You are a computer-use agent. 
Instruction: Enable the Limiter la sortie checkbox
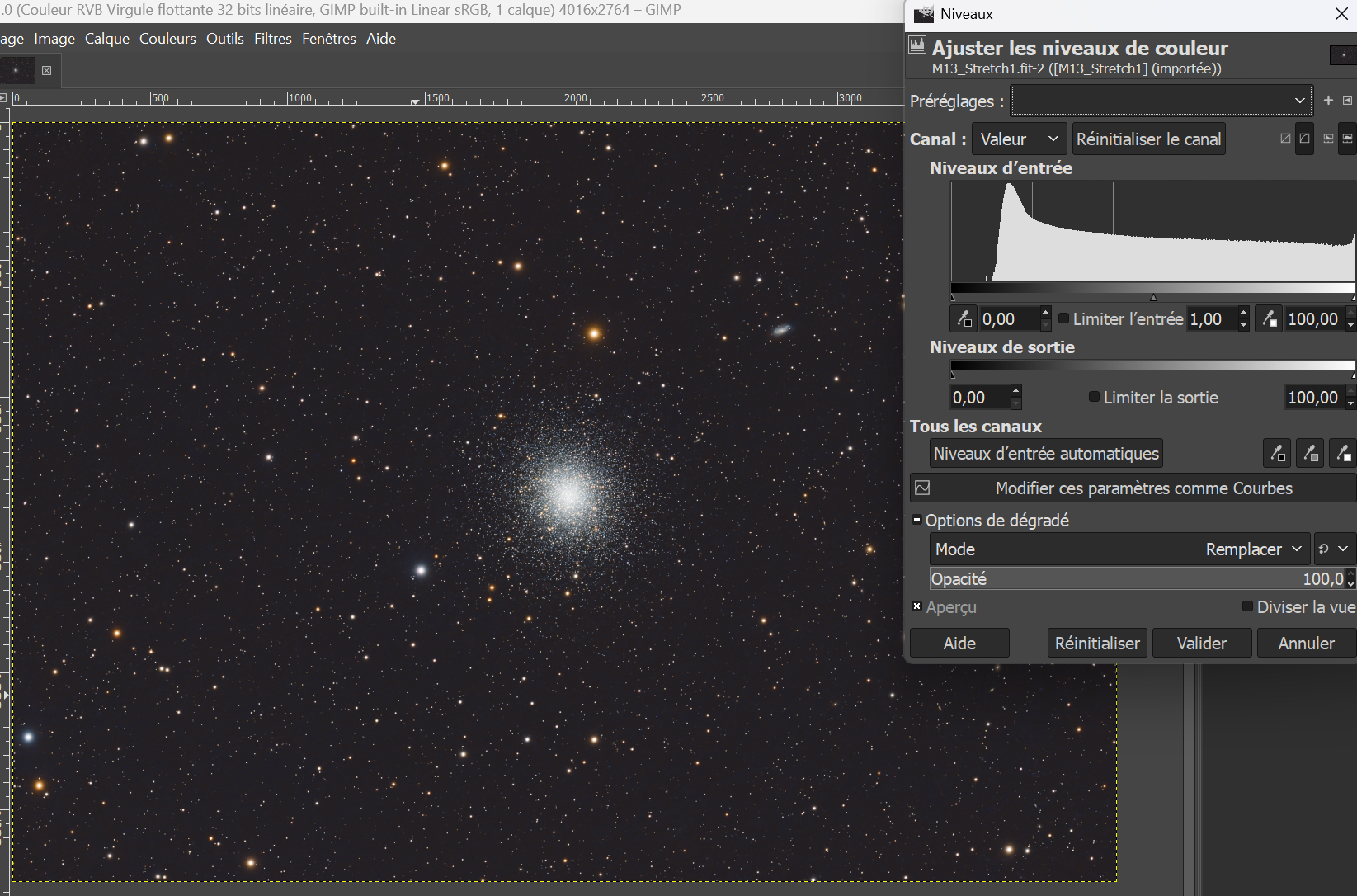click(1095, 397)
